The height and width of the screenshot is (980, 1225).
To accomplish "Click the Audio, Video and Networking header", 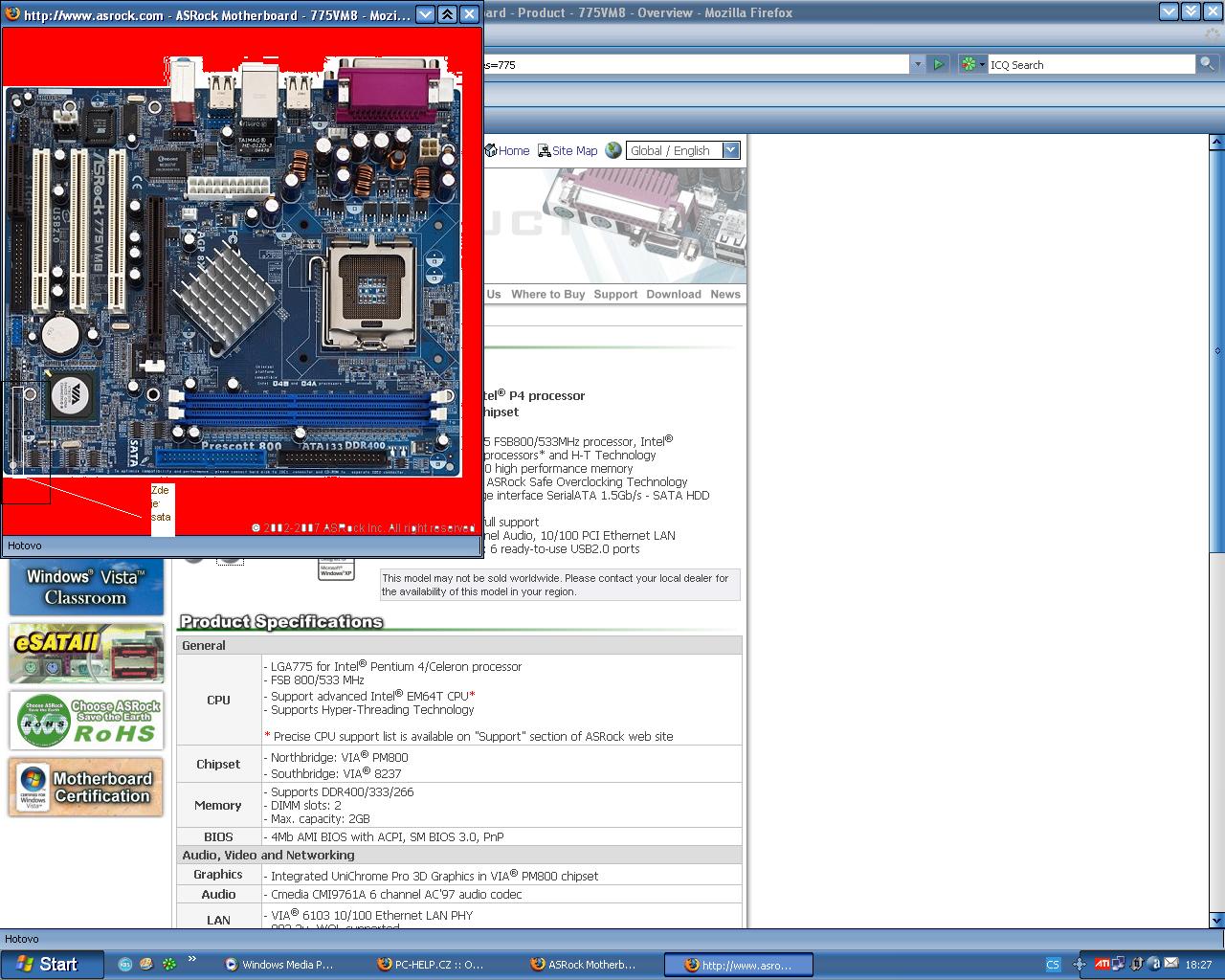I will point(459,855).
